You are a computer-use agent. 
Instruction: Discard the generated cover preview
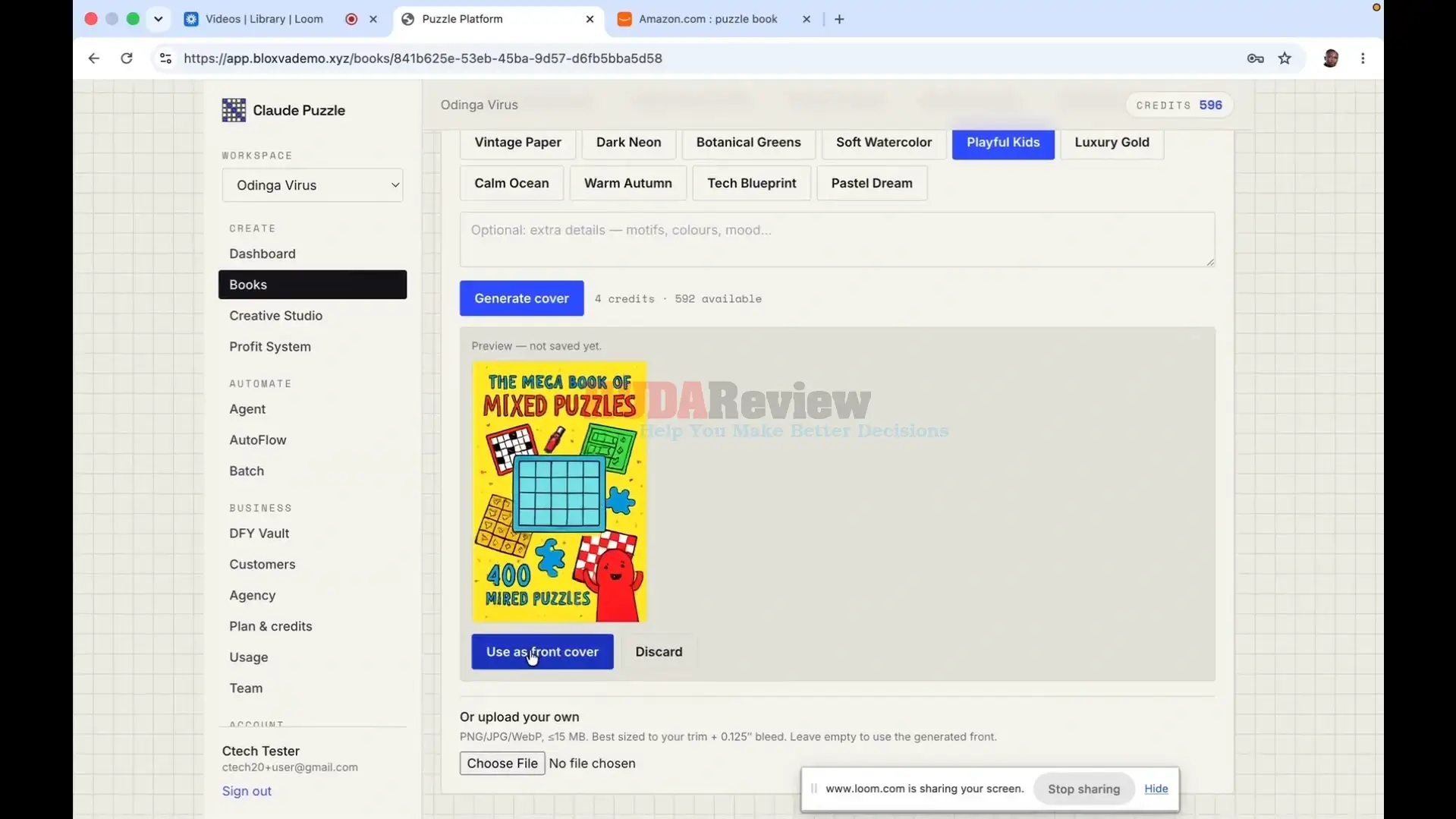pyautogui.click(x=659, y=652)
